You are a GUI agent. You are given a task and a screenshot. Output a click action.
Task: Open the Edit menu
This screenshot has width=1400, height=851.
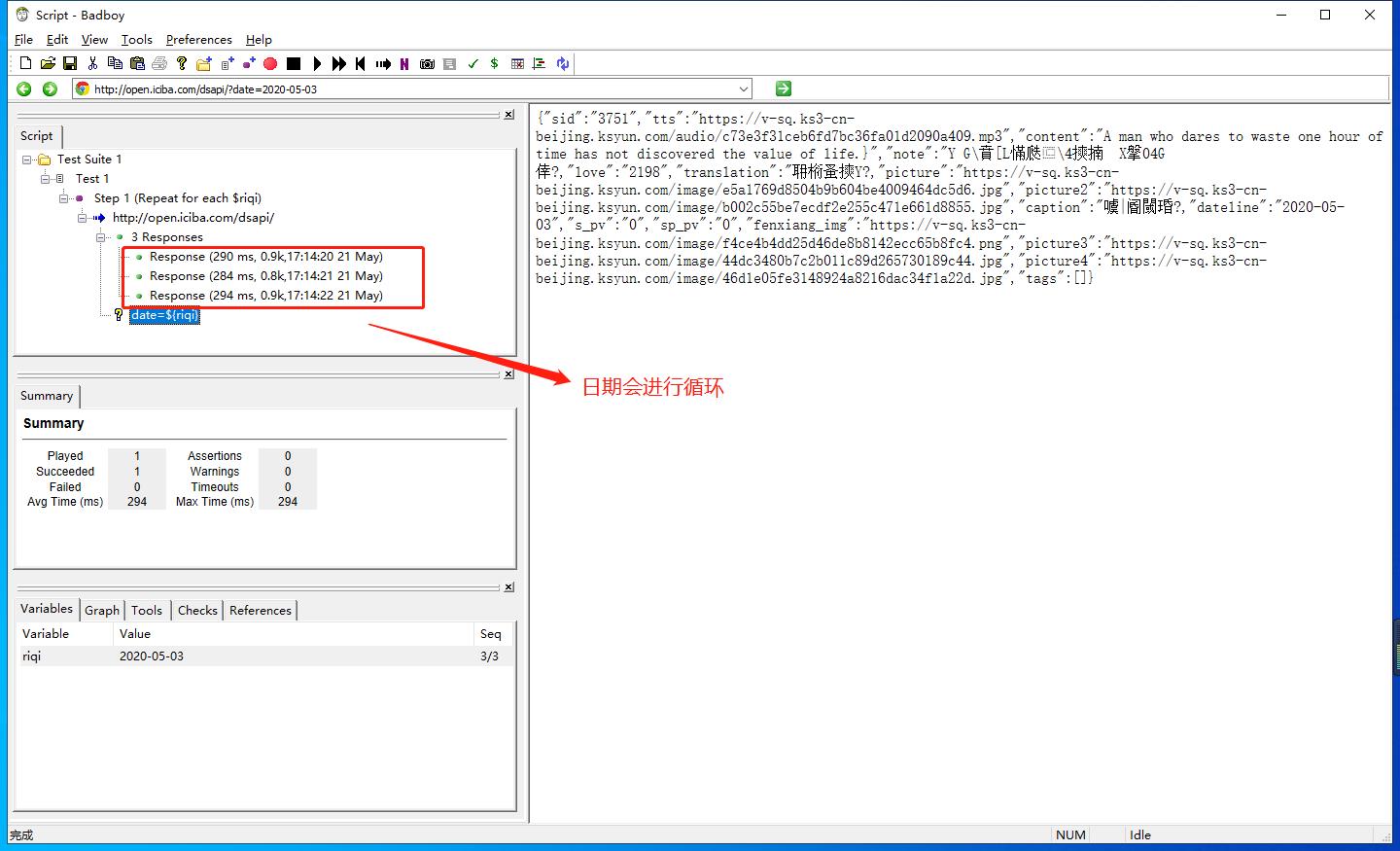point(57,40)
